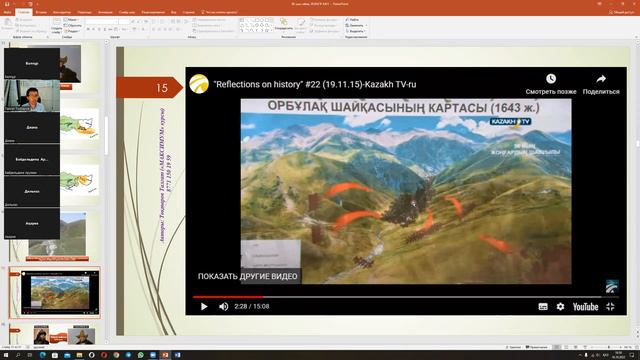Open the font size combo box

click(124, 21)
